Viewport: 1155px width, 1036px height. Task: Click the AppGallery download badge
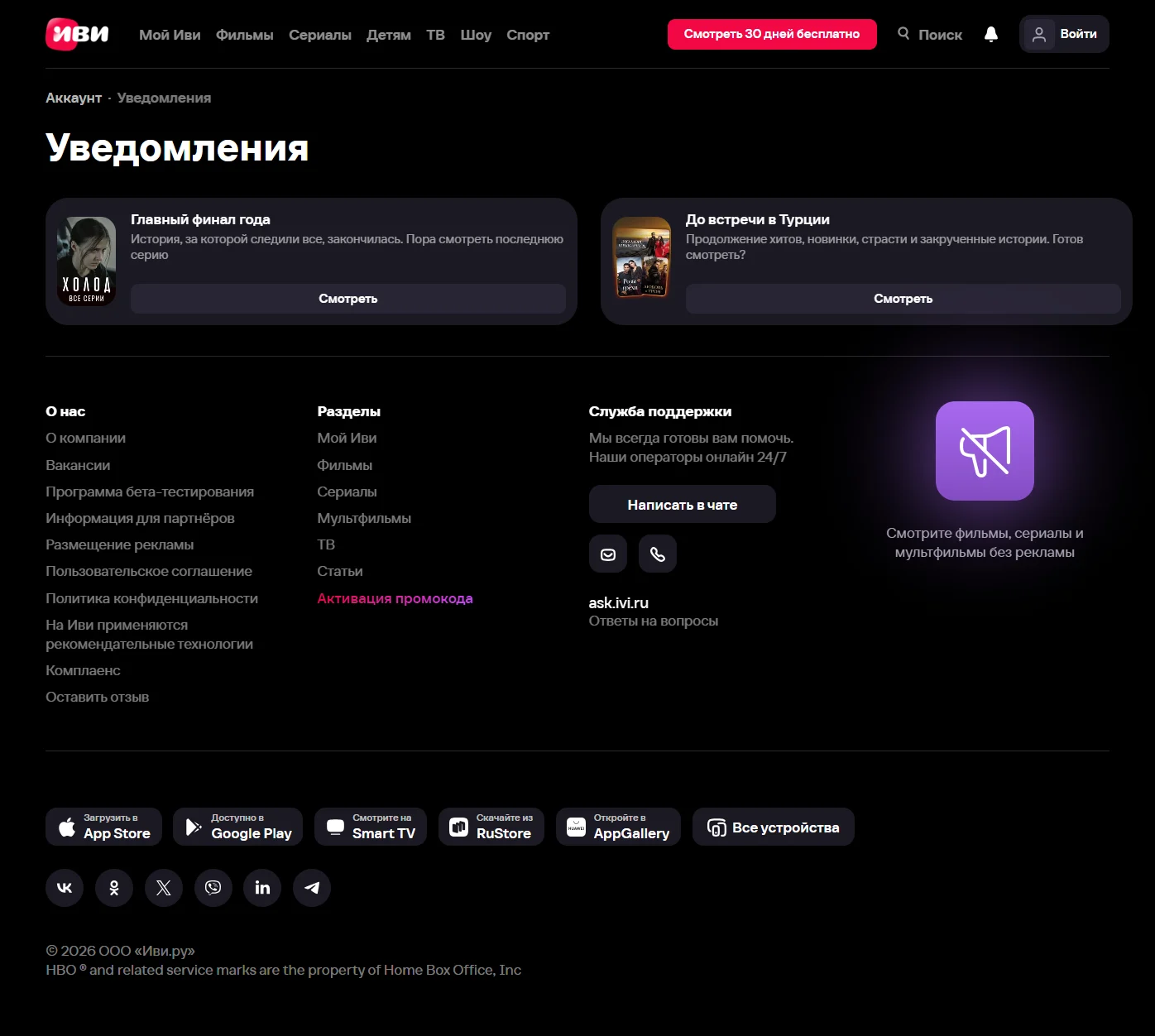click(x=618, y=827)
